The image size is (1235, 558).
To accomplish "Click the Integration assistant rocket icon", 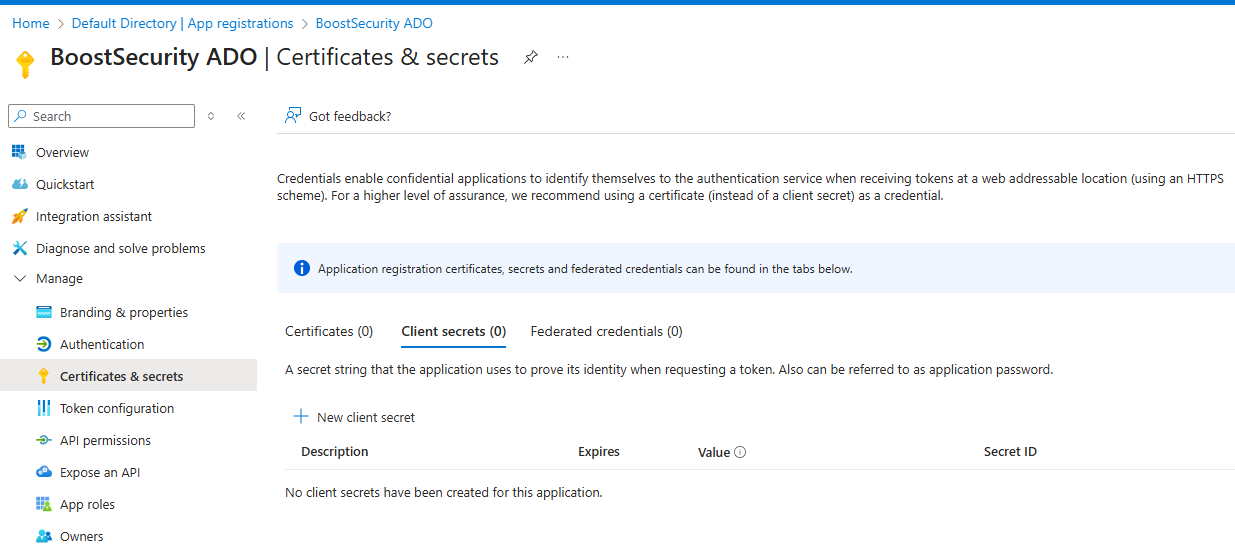I will tap(19, 216).
